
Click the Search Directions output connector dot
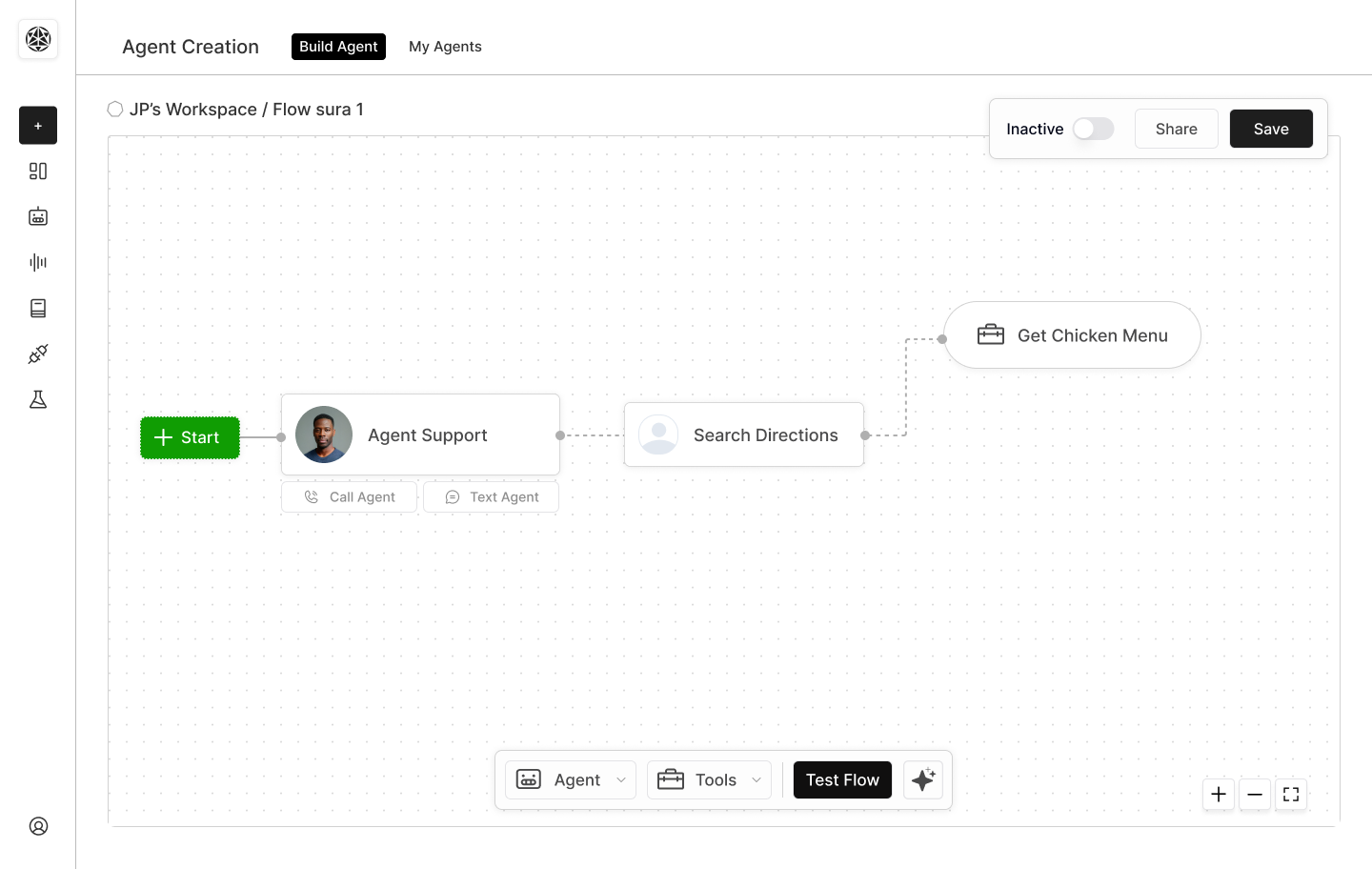pos(865,435)
